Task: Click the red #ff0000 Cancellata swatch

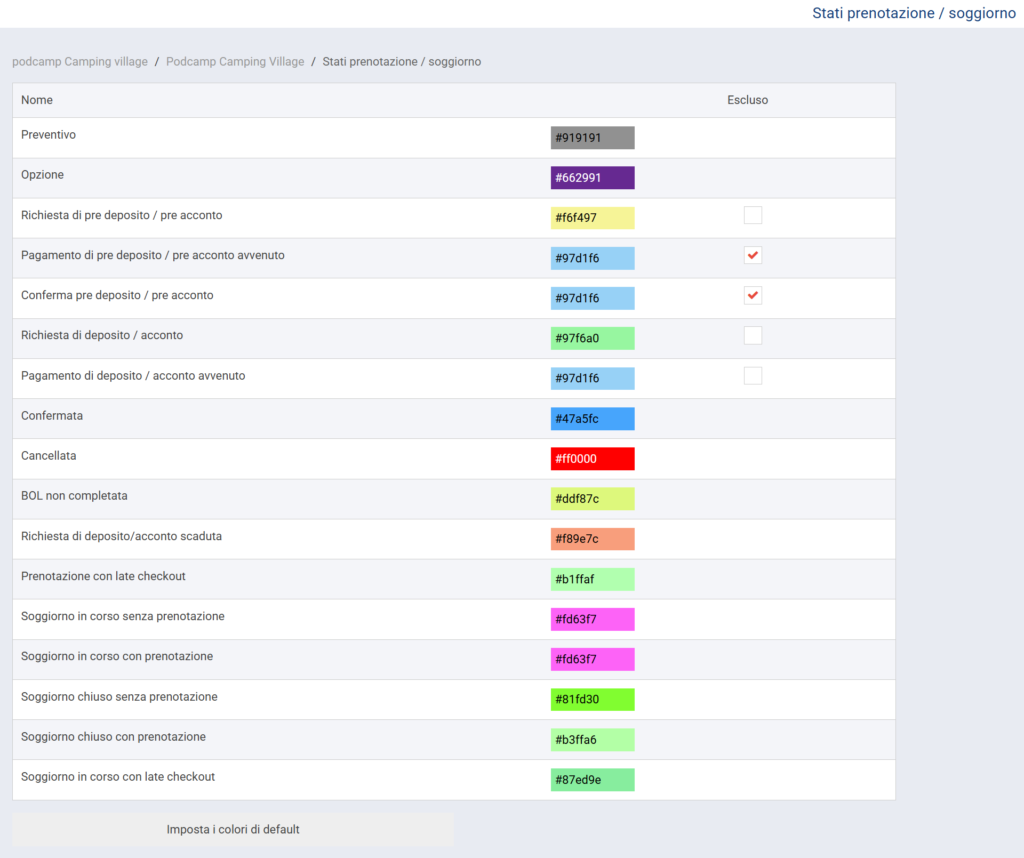Action: [x=592, y=459]
